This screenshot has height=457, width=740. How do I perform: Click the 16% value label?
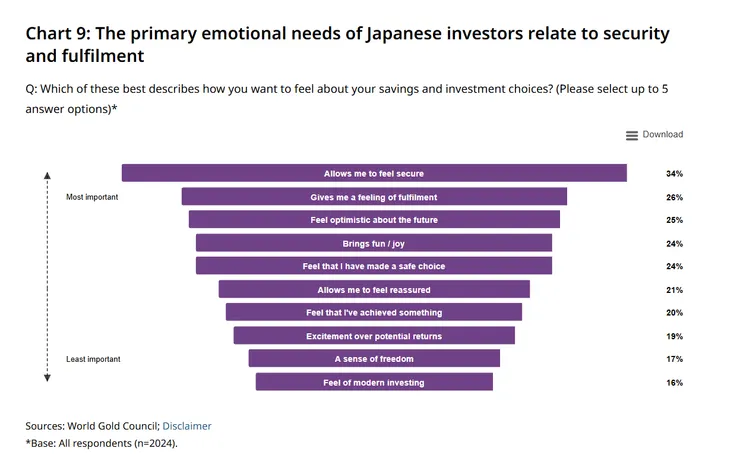(674, 382)
